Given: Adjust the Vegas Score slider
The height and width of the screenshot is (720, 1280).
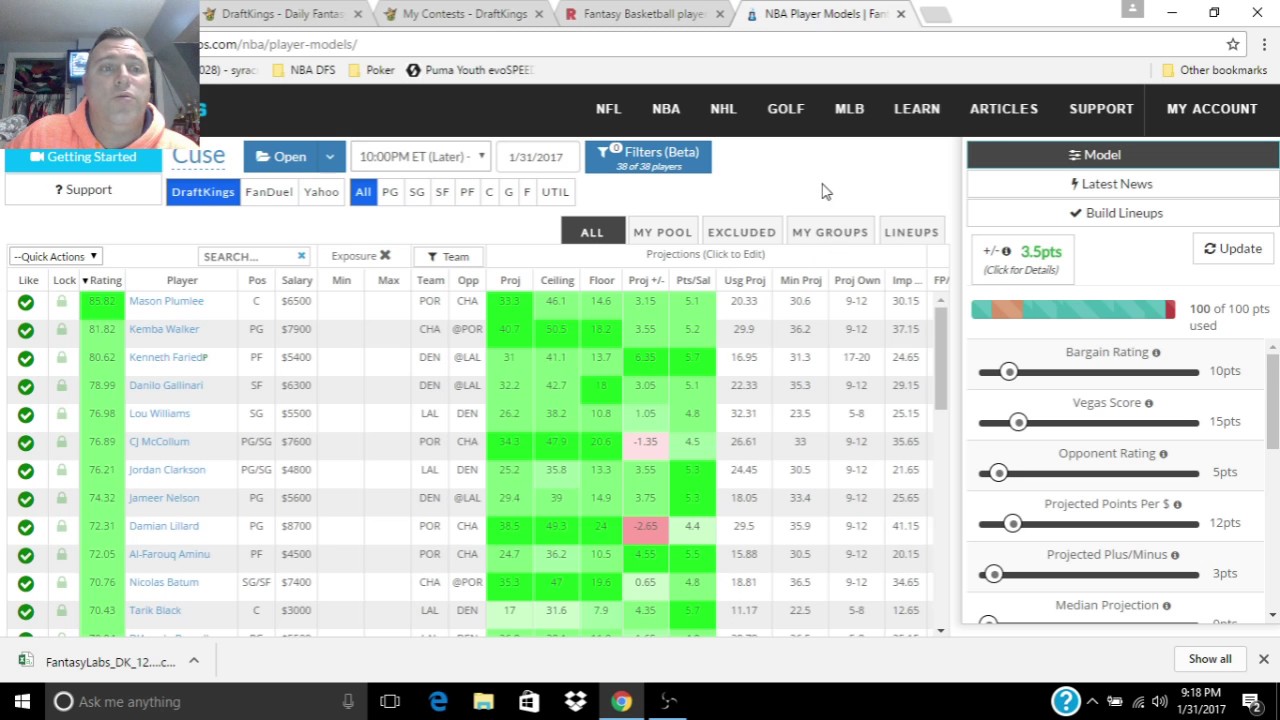Looking at the screenshot, I should pos(1018,422).
